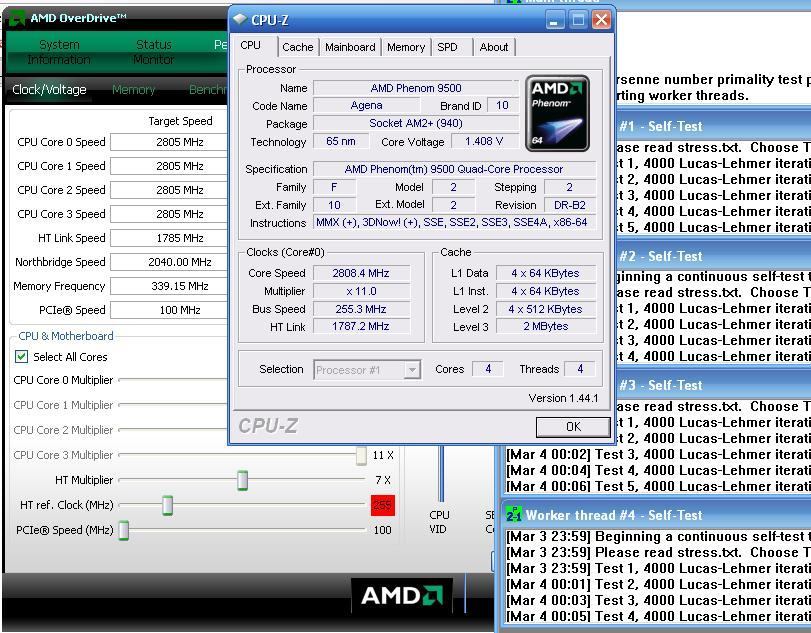
Task: Click the AMD Phenom 9500 name field
Action: coord(416,88)
